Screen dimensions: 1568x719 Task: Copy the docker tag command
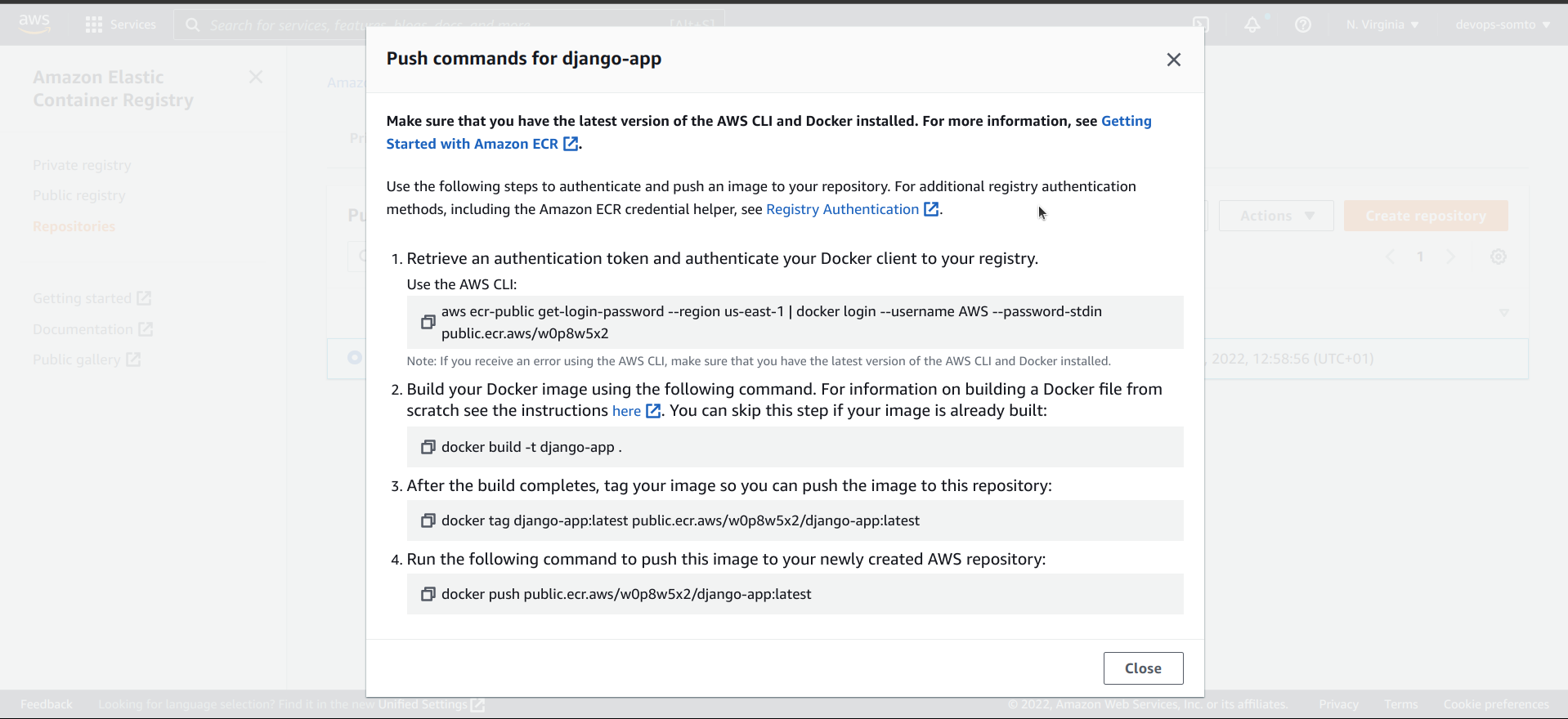click(428, 520)
